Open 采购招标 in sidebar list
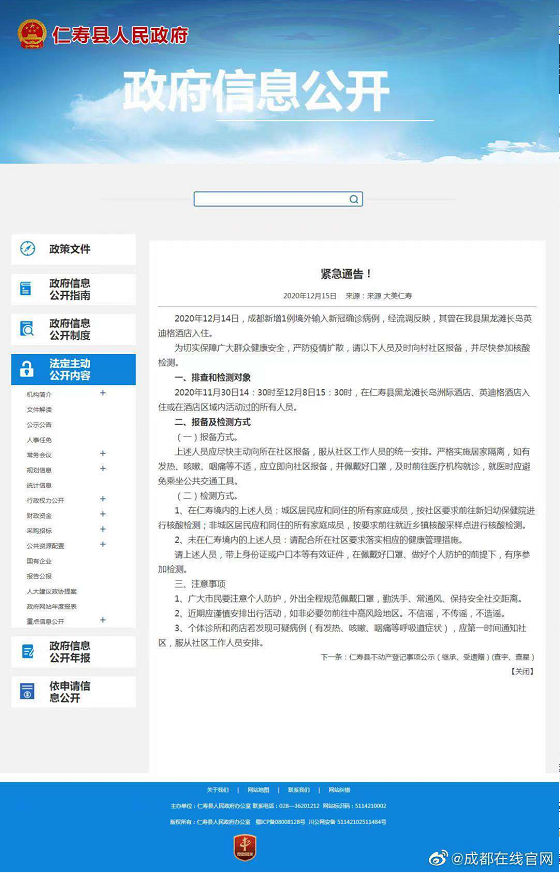The image size is (560, 873). coord(38,531)
